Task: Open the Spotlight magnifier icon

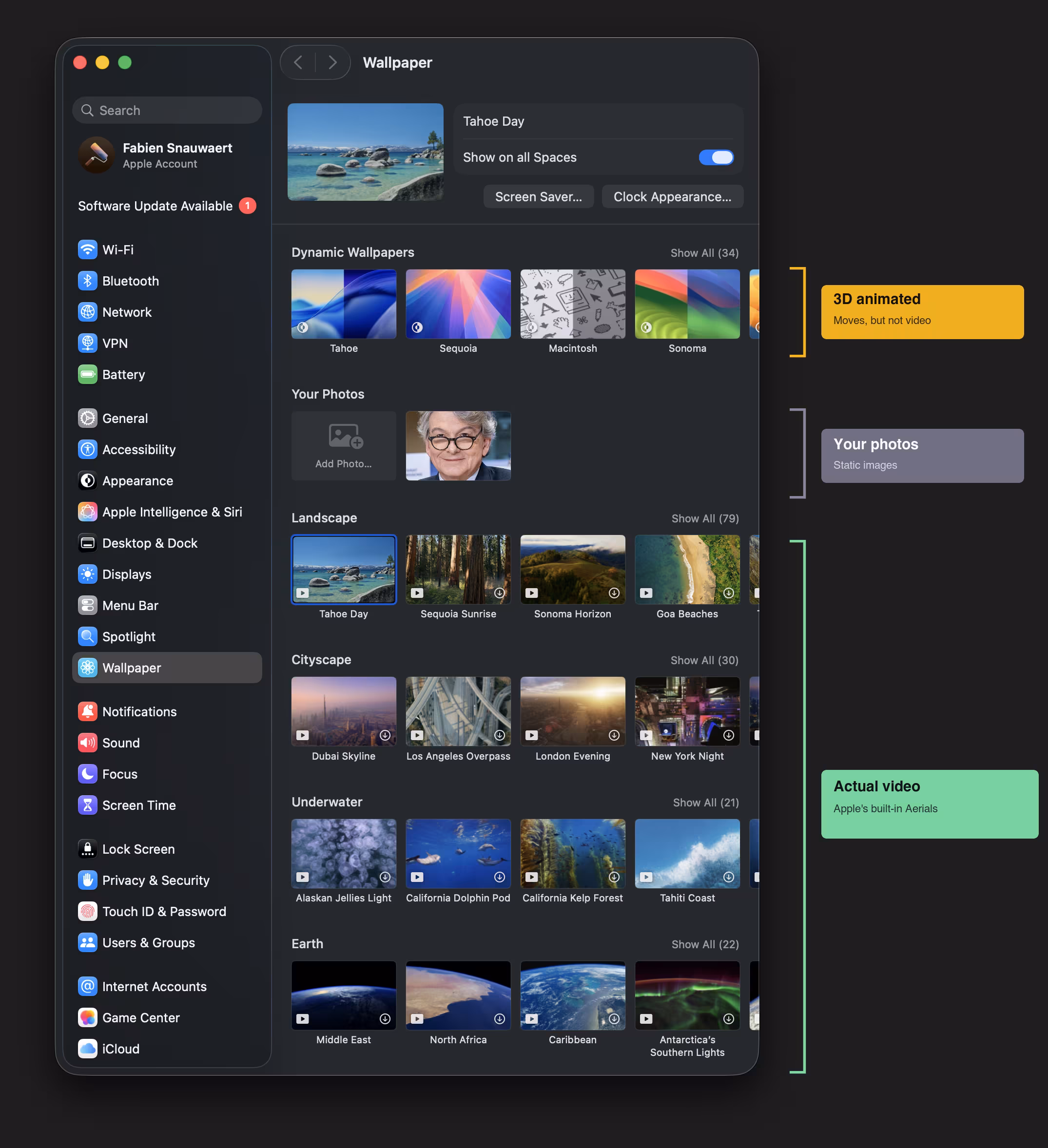Action: coord(87,637)
